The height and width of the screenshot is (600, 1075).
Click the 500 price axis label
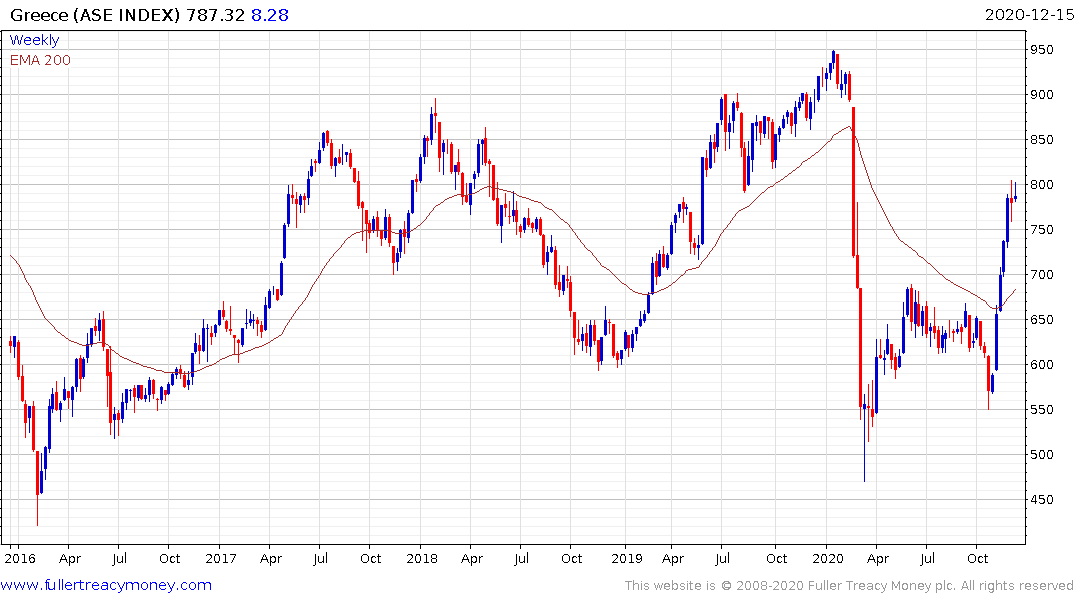(1042, 455)
